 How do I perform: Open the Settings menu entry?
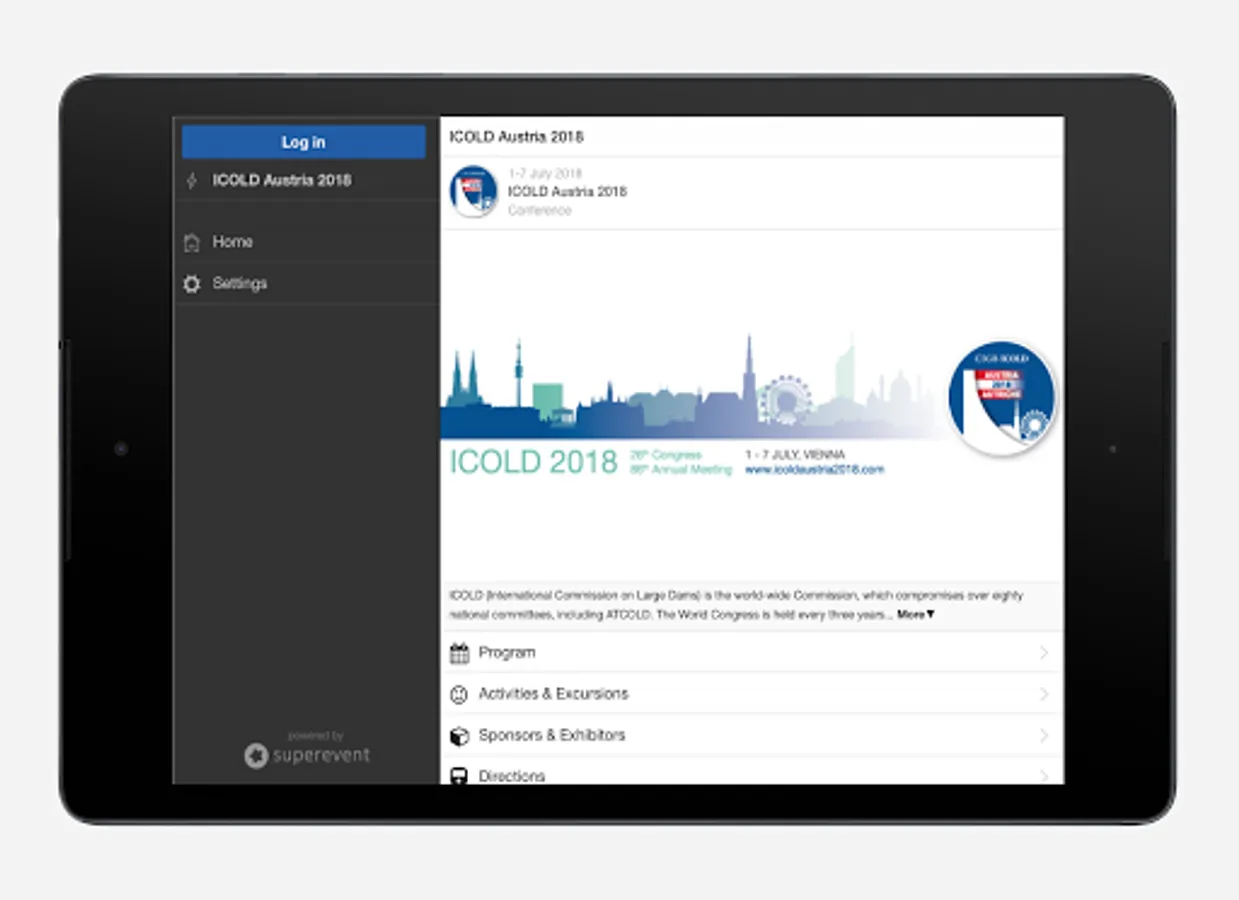point(306,284)
